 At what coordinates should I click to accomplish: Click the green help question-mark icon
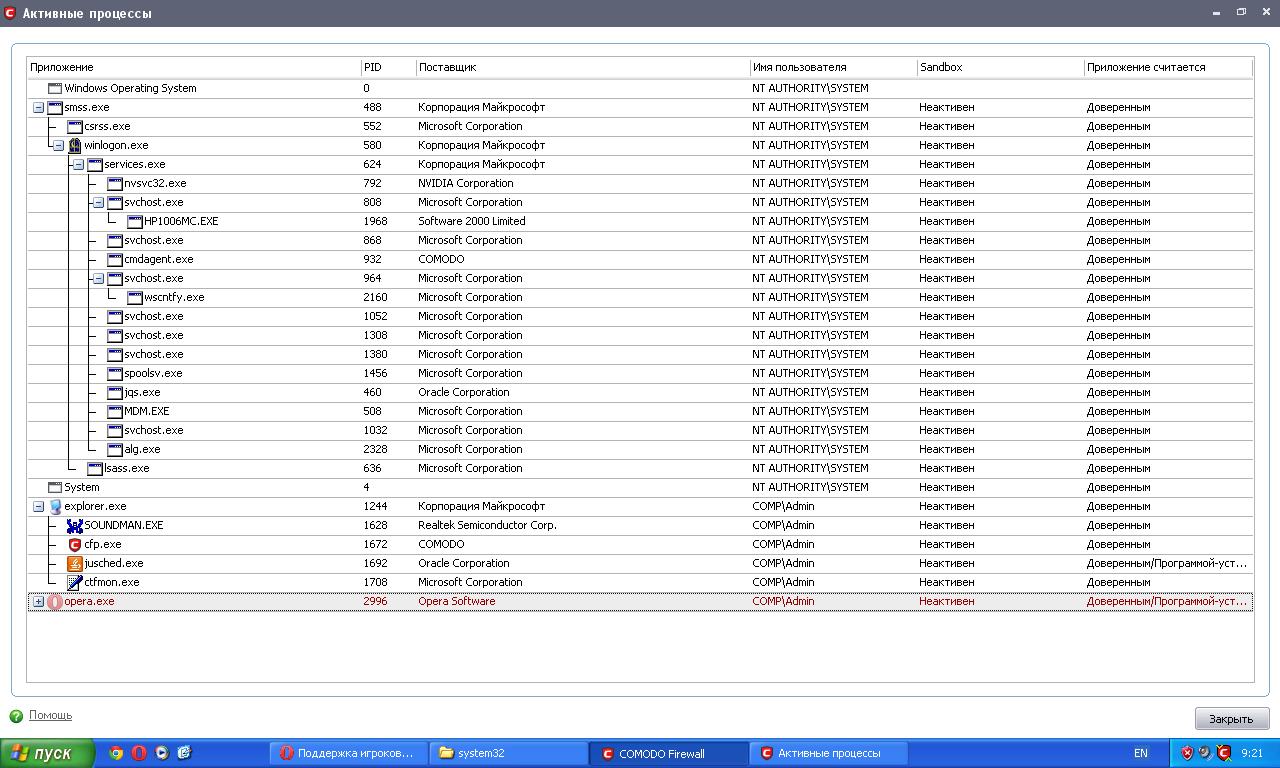16,716
